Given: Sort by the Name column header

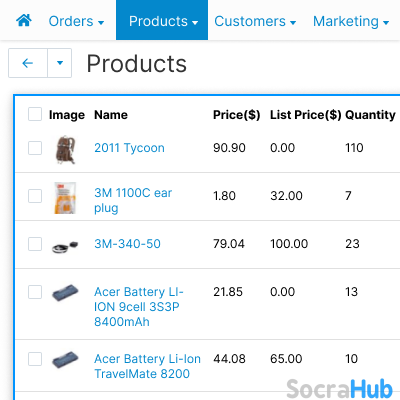Looking at the screenshot, I should (111, 115).
